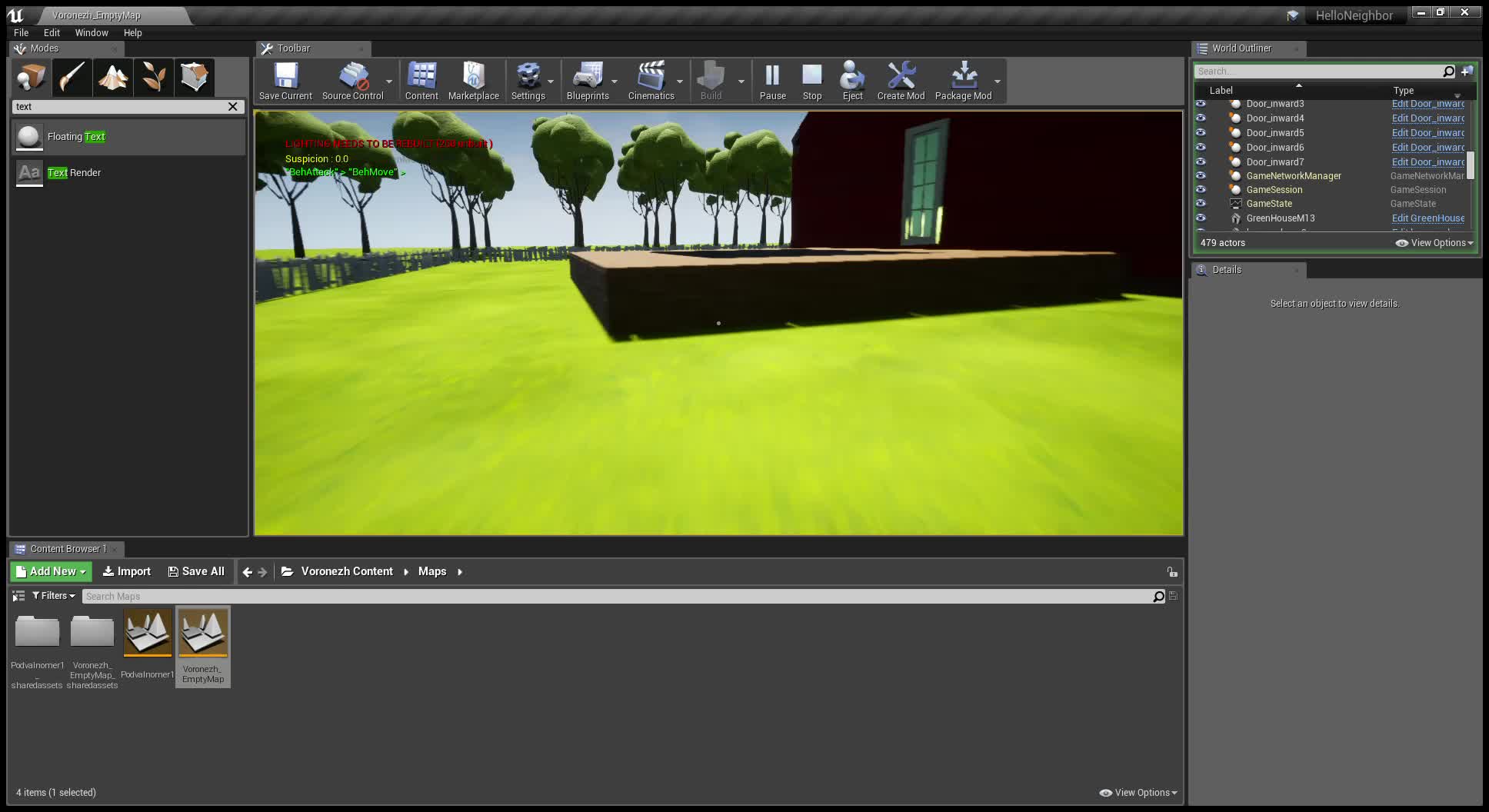1489x812 pixels.
Task: Clear the Modes search text field
Action: (x=233, y=107)
